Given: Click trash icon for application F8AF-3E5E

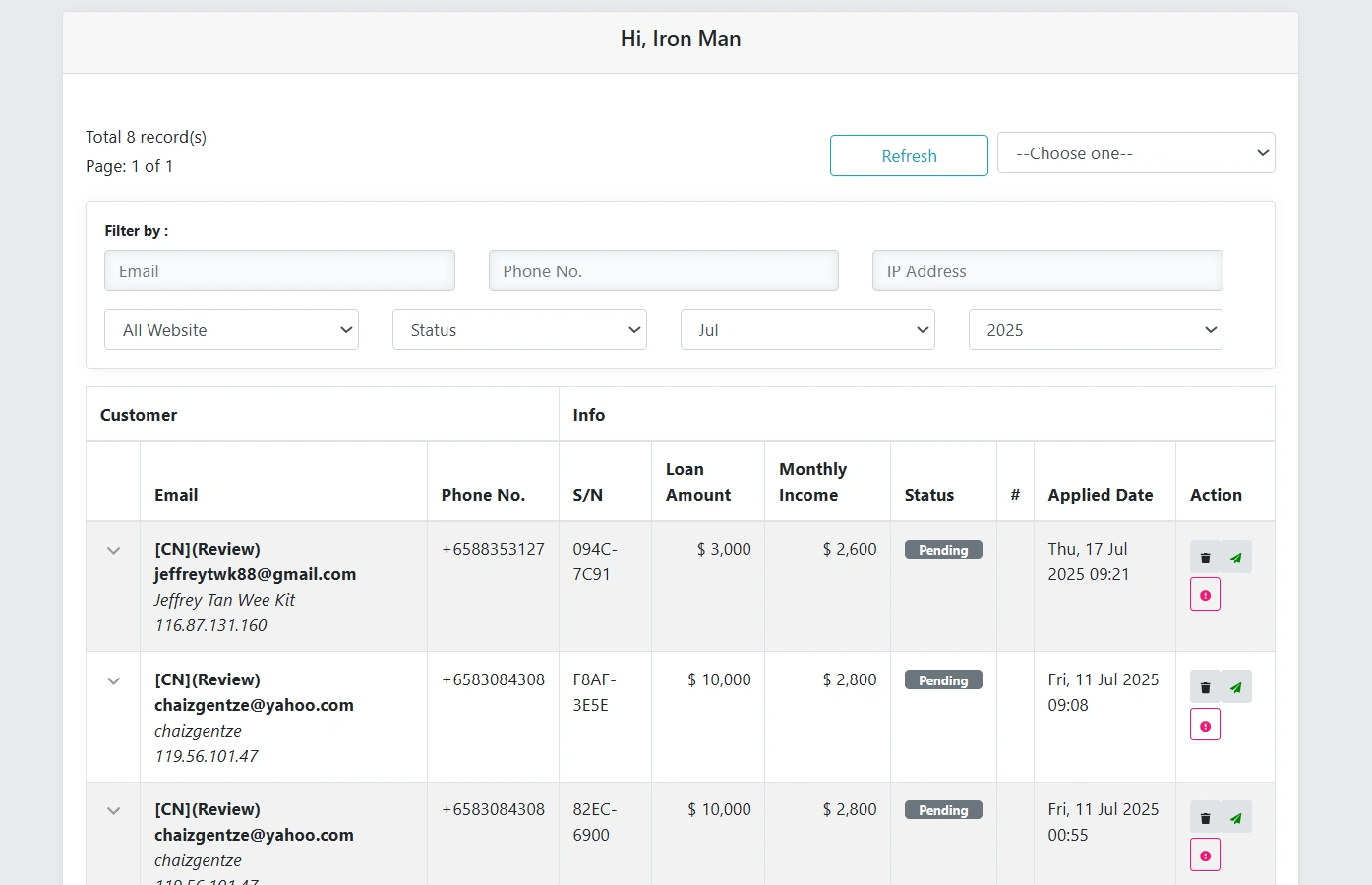Looking at the screenshot, I should (x=1205, y=687).
